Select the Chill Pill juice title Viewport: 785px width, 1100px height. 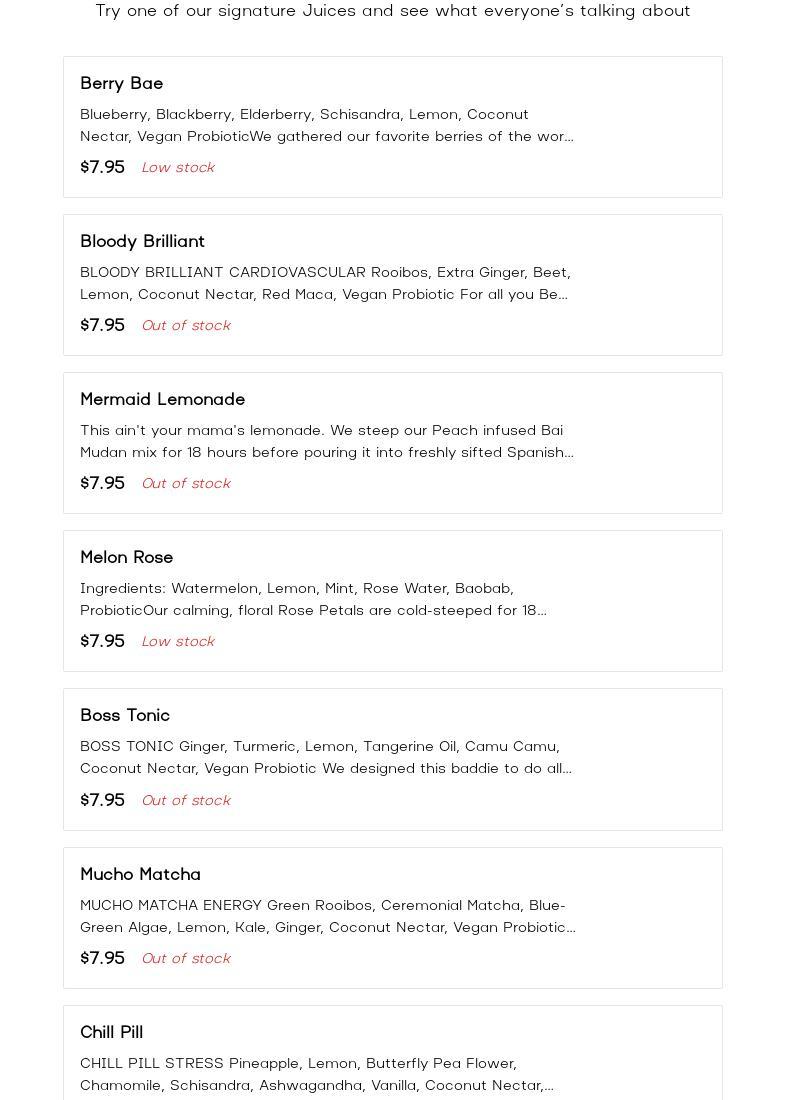pos(111,1032)
